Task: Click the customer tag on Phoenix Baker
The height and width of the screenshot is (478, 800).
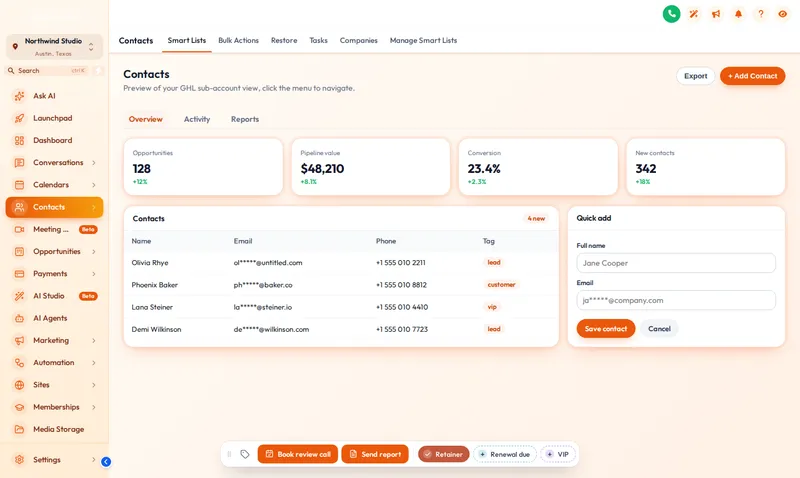Action: [502, 285]
